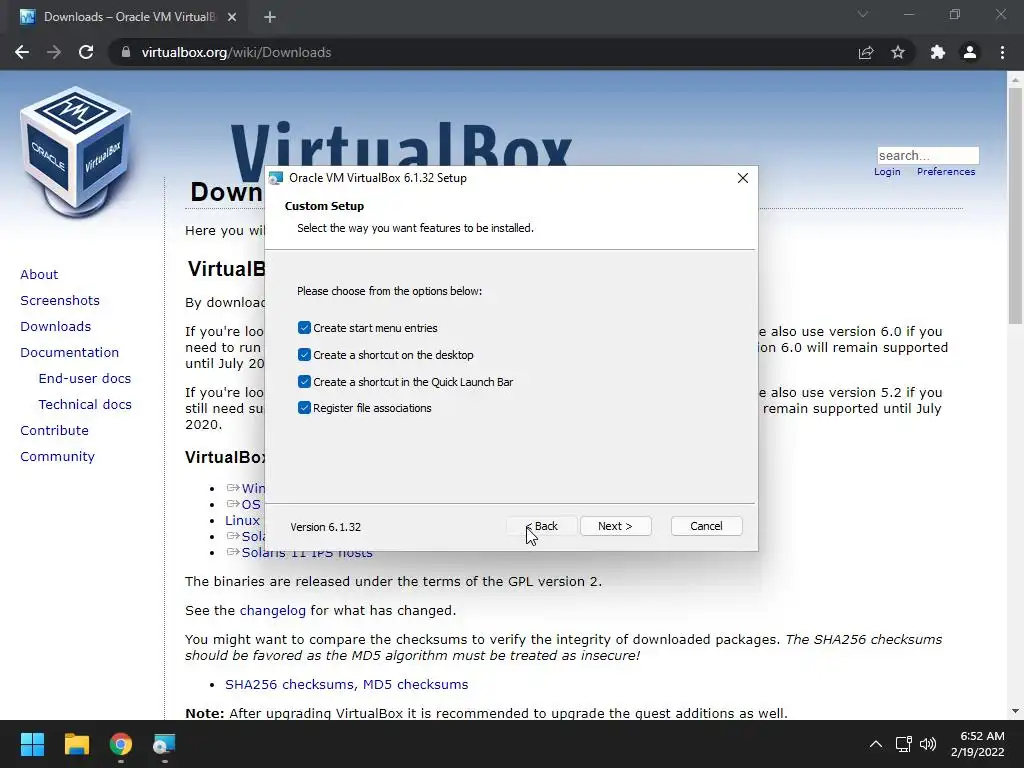Close the VirtualBox Setup dialog
The width and height of the screenshot is (1024, 768).
click(x=743, y=178)
